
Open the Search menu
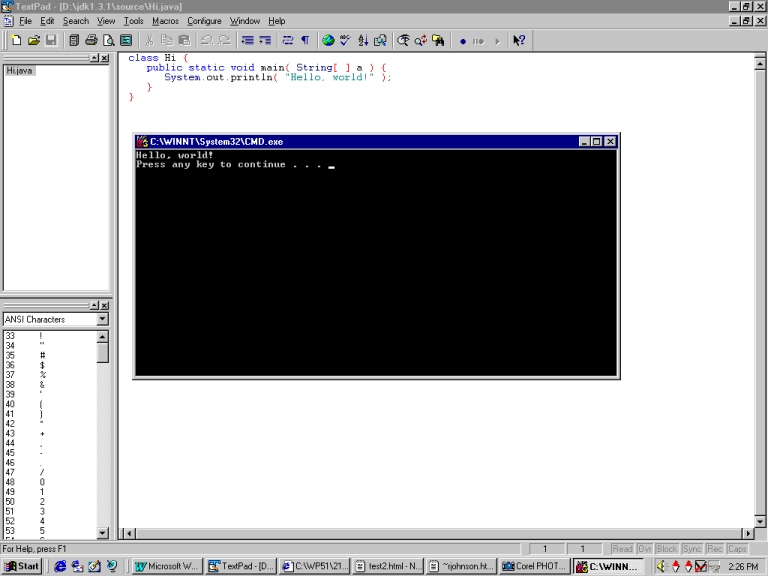point(76,21)
